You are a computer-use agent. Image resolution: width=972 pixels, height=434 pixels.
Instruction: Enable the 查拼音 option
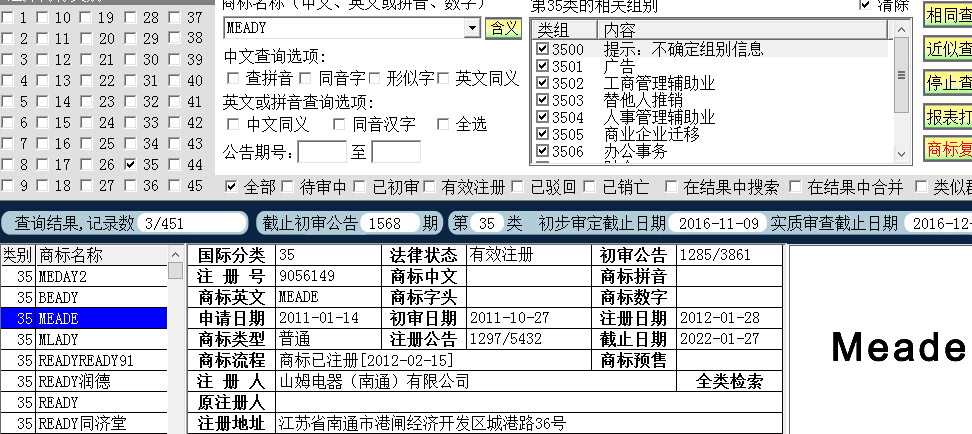tap(233, 78)
